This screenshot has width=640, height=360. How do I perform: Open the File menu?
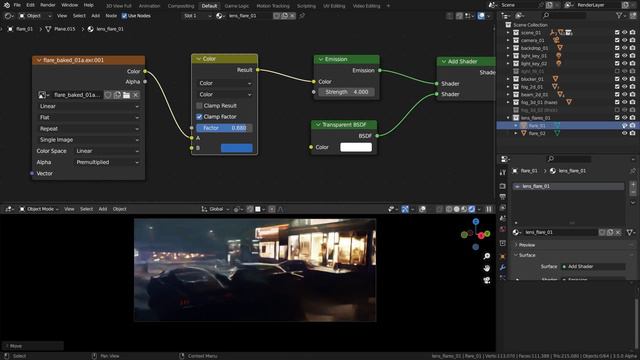[17, 5]
